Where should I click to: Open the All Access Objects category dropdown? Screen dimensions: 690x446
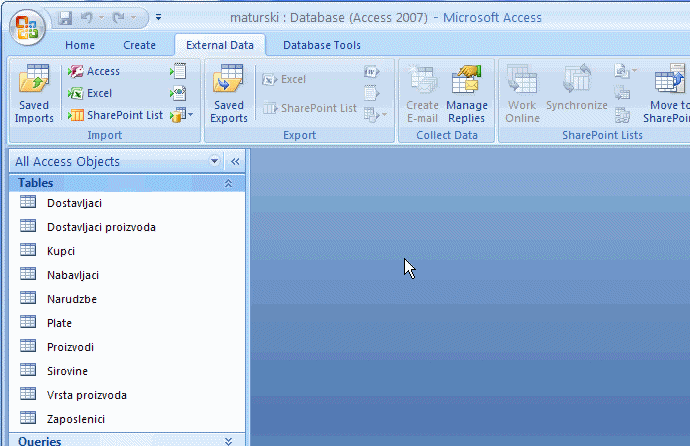tap(214, 161)
